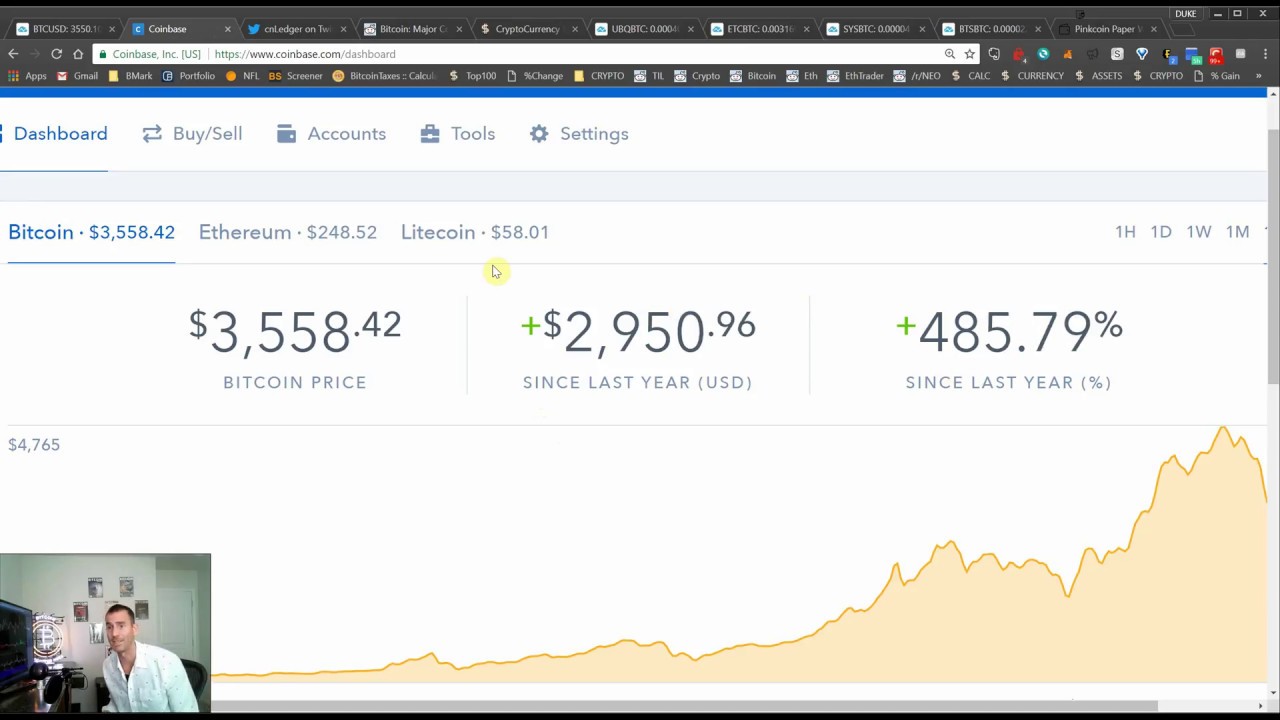Viewport: 1280px width, 720px height.
Task: Click the horizontal page scrollbar
Action: [579, 706]
